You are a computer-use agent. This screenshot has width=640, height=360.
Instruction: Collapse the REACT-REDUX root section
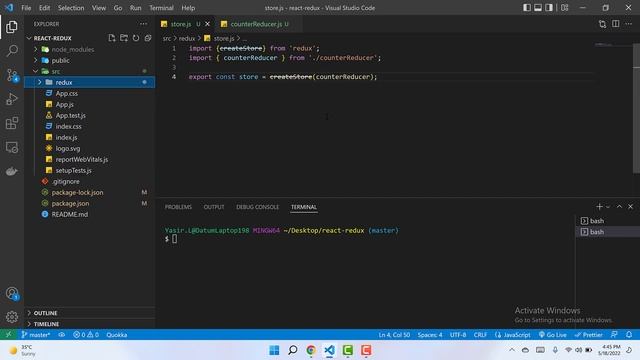click(x=29, y=38)
